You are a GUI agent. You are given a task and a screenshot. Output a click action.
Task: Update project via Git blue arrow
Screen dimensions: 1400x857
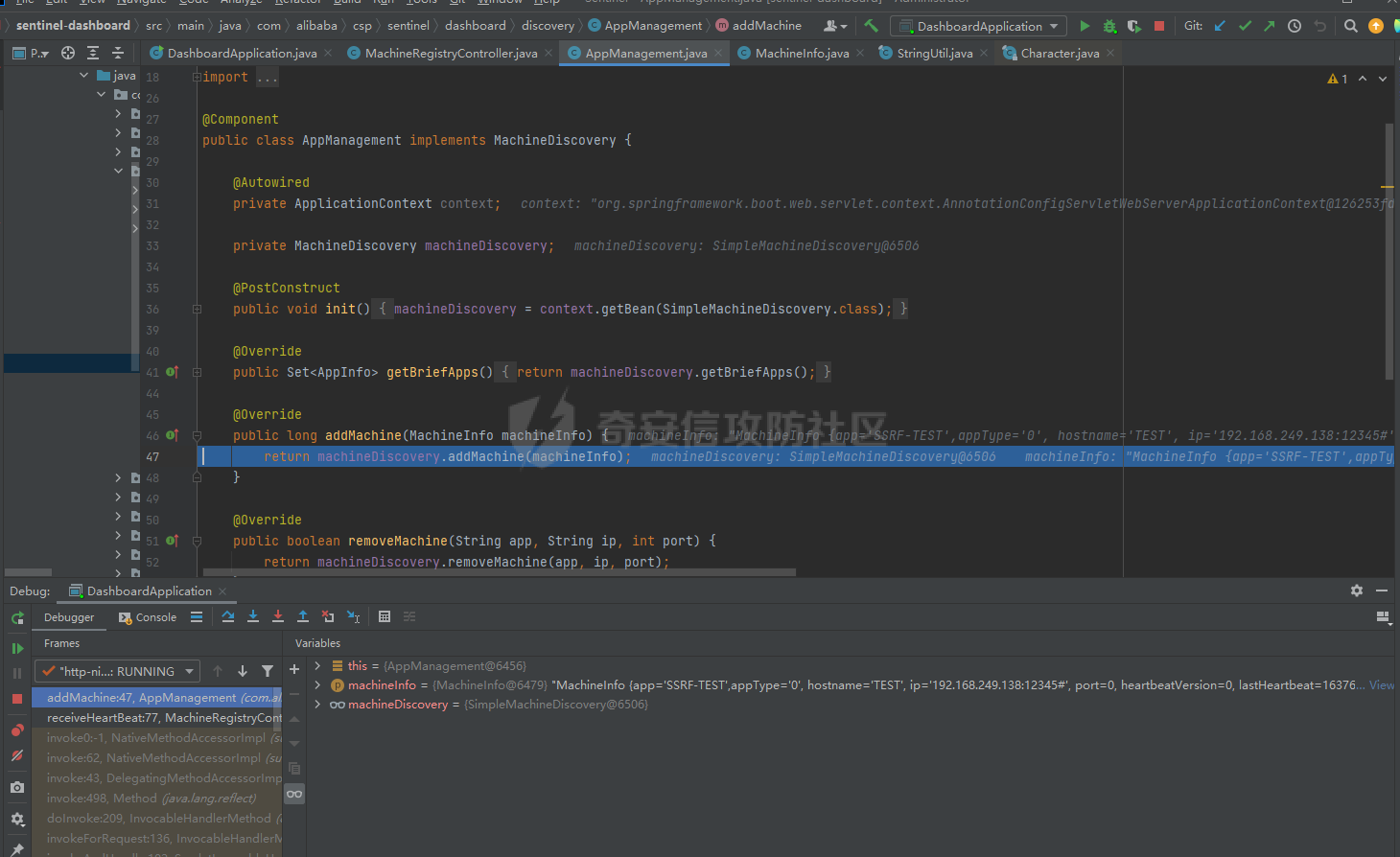[x=1220, y=26]
